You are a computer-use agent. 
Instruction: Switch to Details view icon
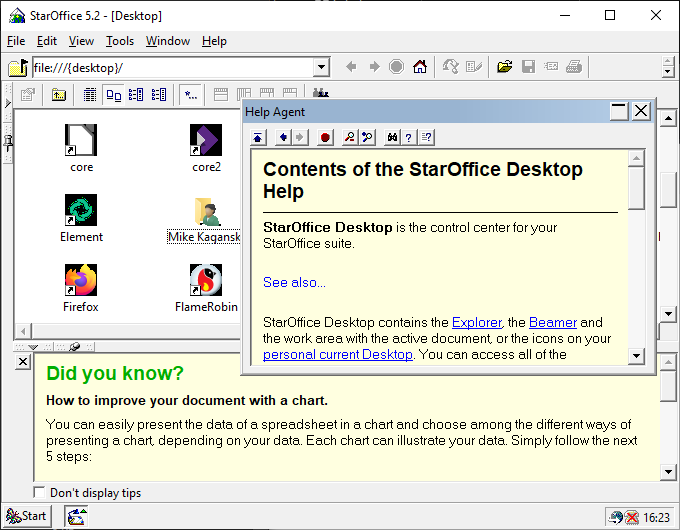90,94
